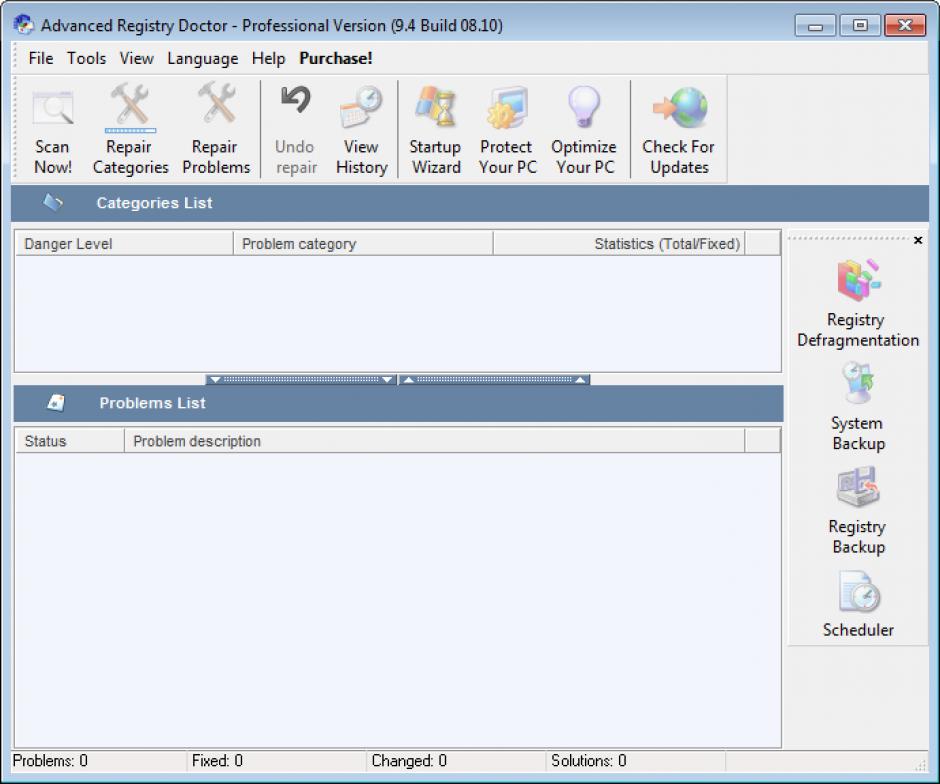940x784 pixels.
Task: Click the Categories List header icon
Action: coord(53,203)
